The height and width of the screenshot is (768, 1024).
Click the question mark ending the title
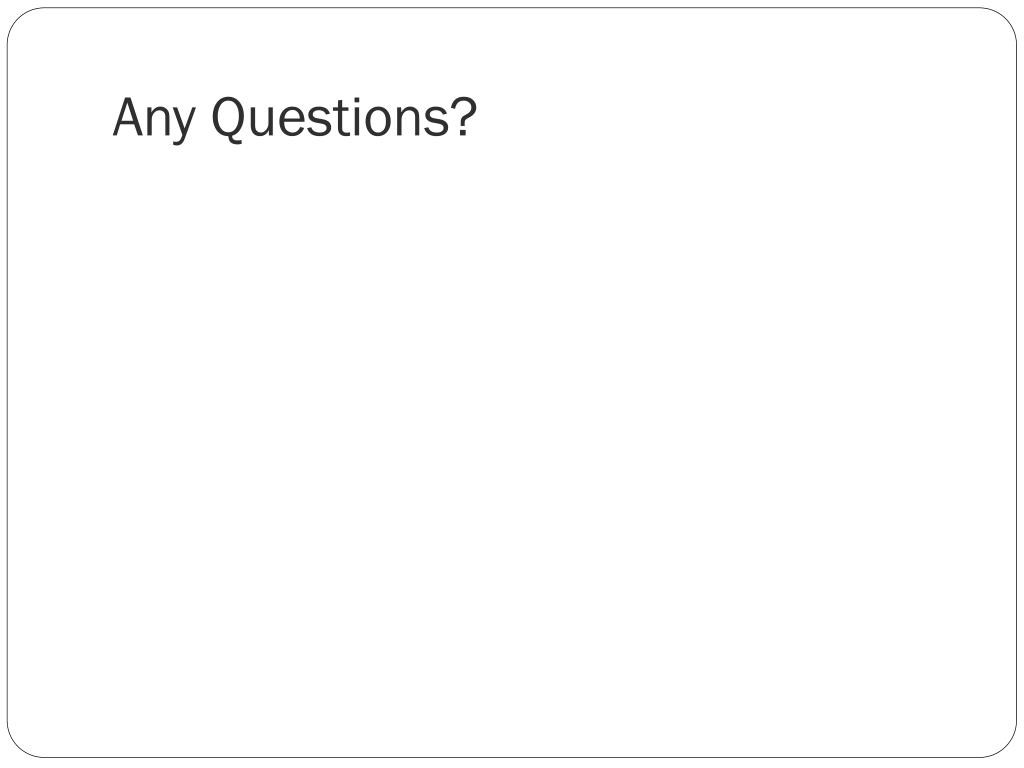[464, 117]
